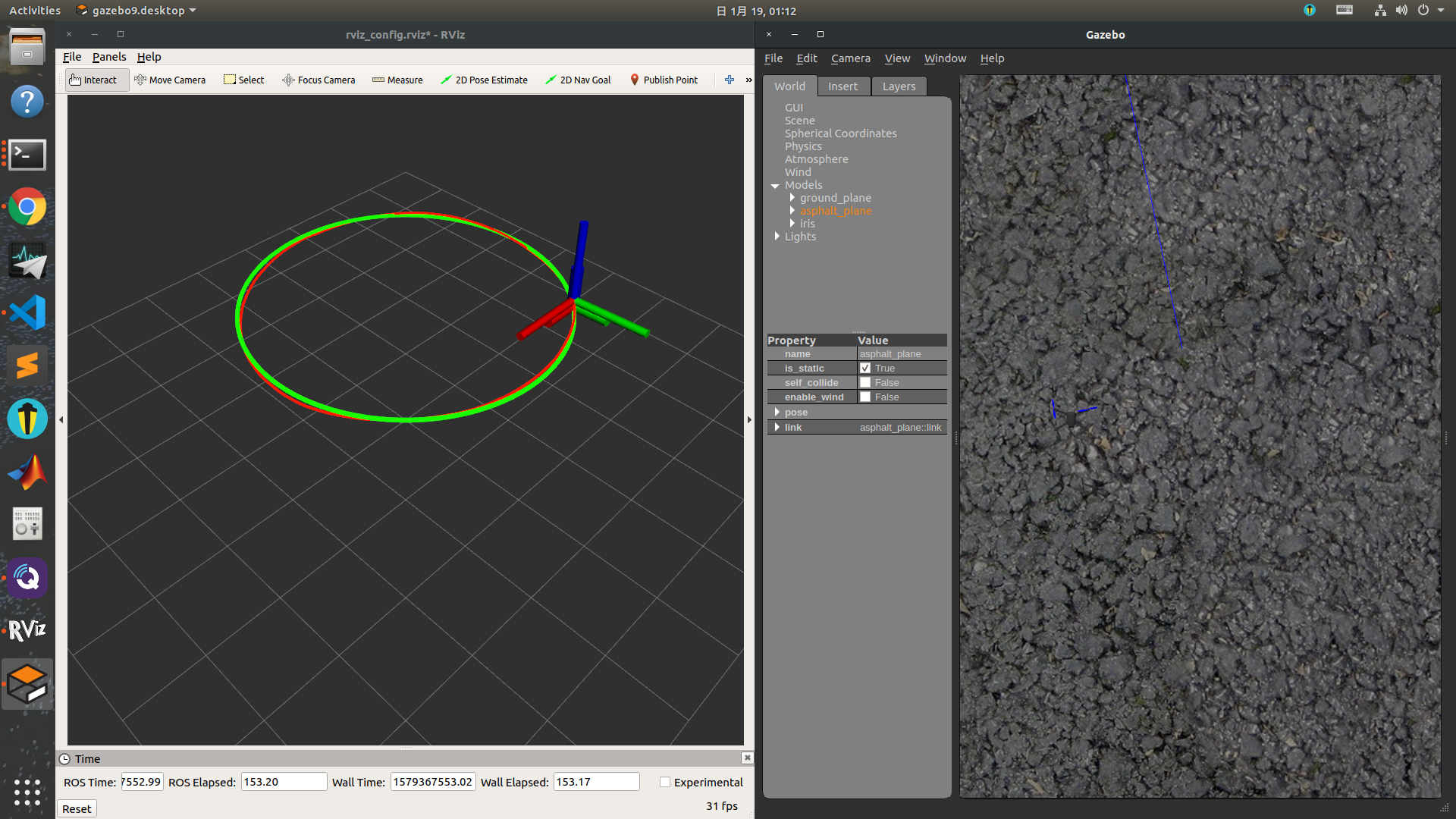Expand the pose property row
Image resolution: width=1456 pixels, height=819 pixels.
tap(777, 413)
